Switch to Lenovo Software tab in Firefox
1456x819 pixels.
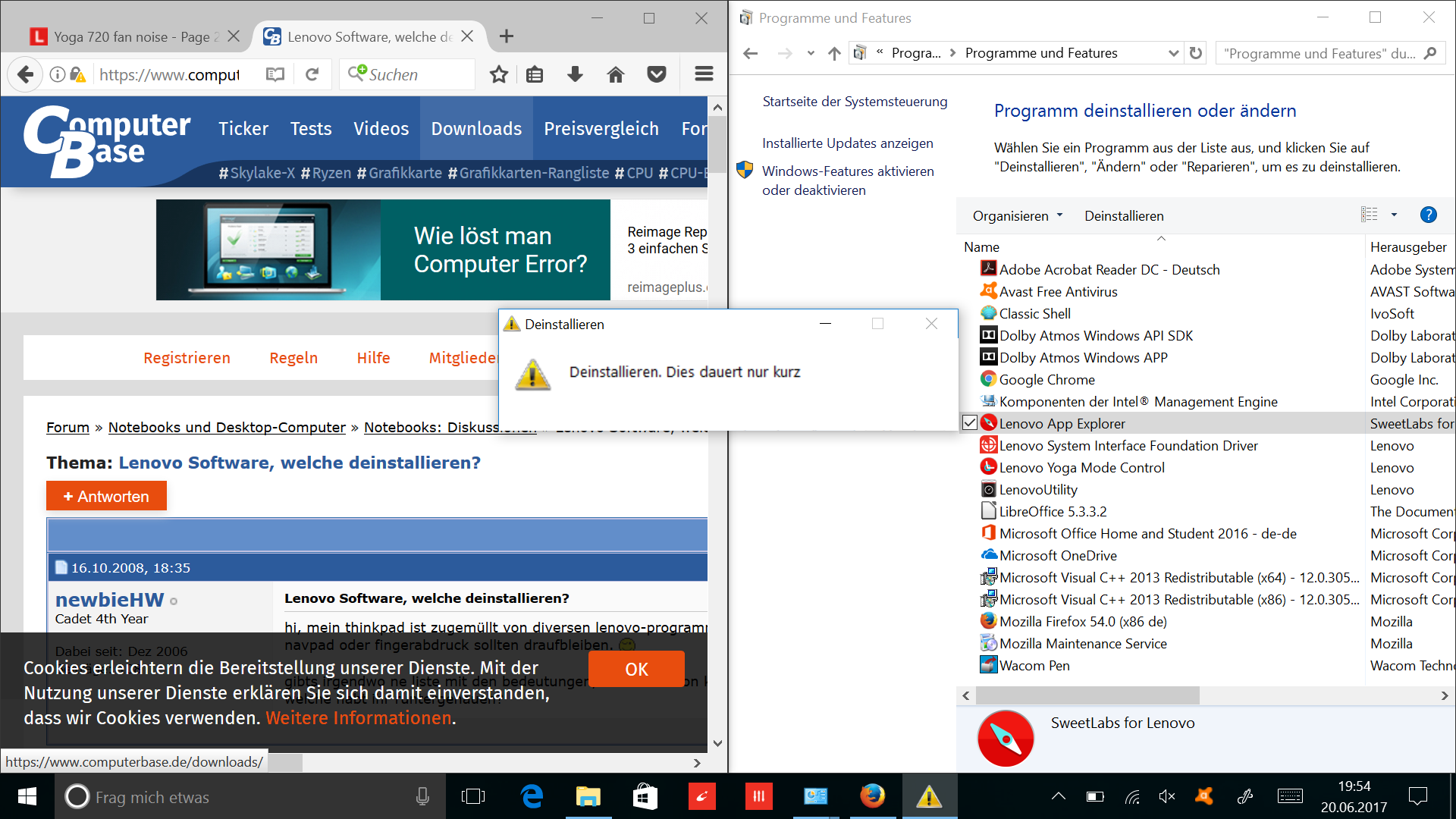pyautogui.click(x=369, y=36)
